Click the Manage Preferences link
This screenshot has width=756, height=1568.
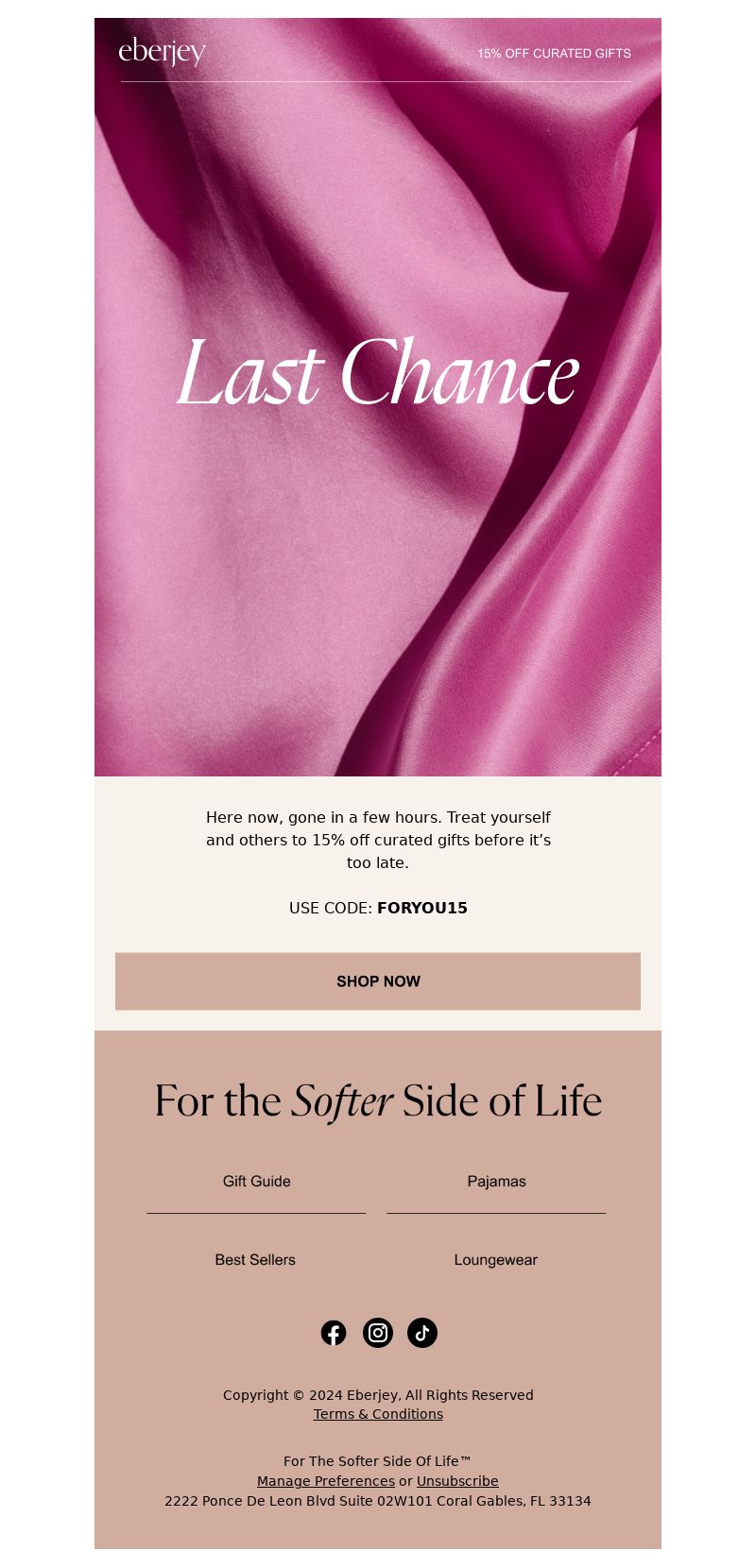point(326,1481)
